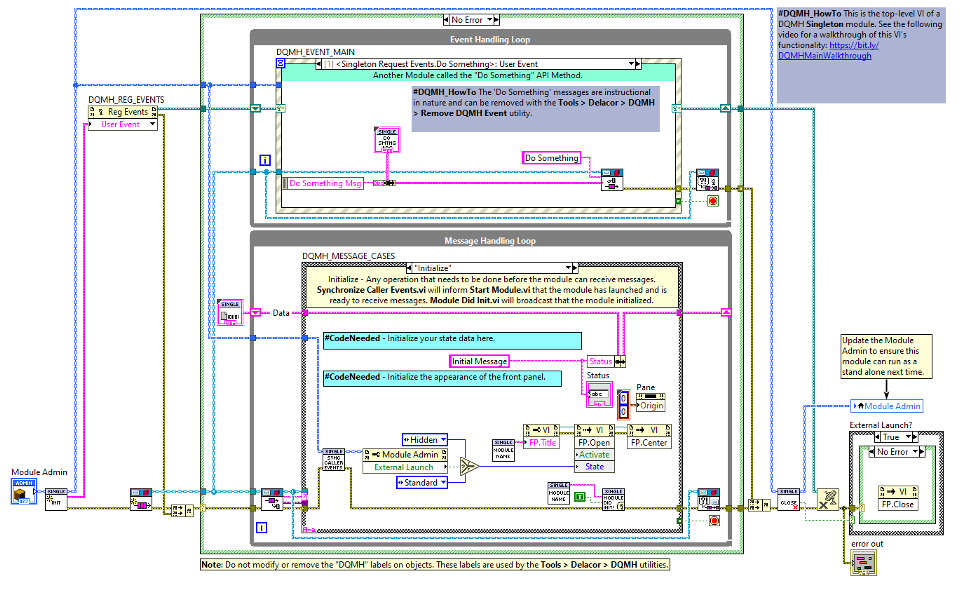Select the Do Something request VI icon

[386, 140]
